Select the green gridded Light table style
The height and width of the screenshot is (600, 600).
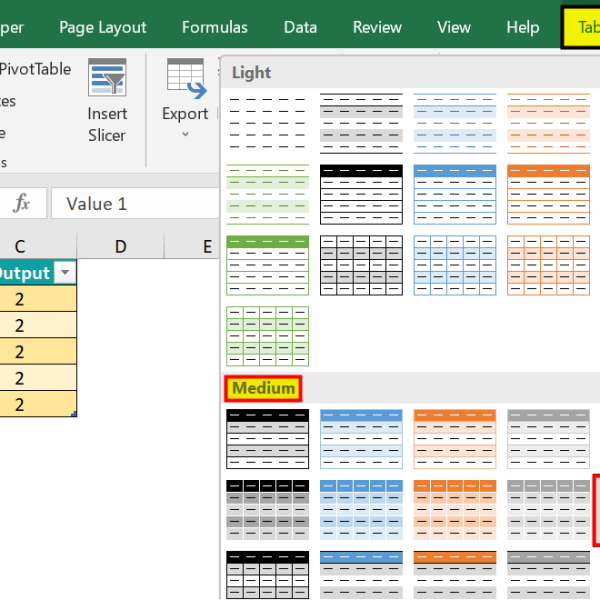[267, 336]
